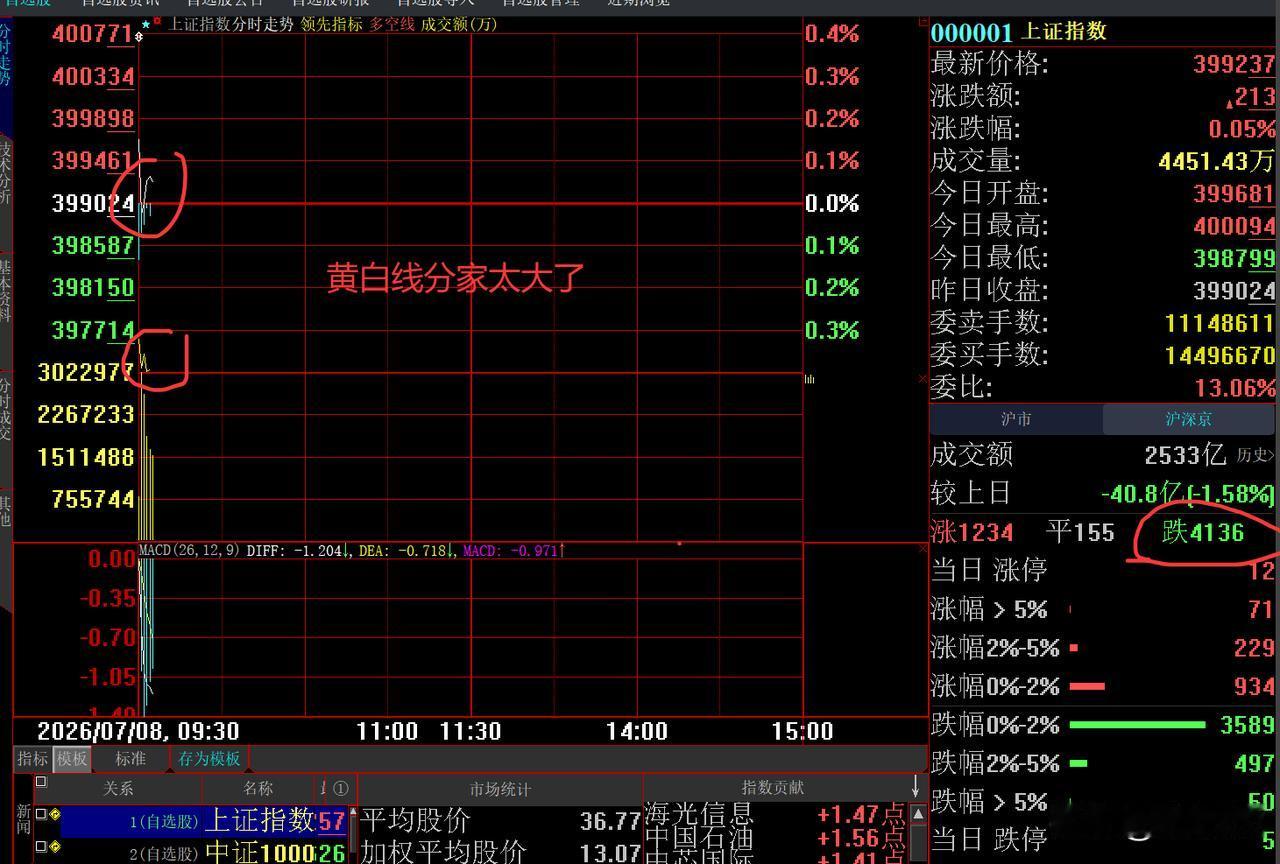Click the 11:30 time axis label
Viewport: 1280px width, 864px height.
pos(469,731)
